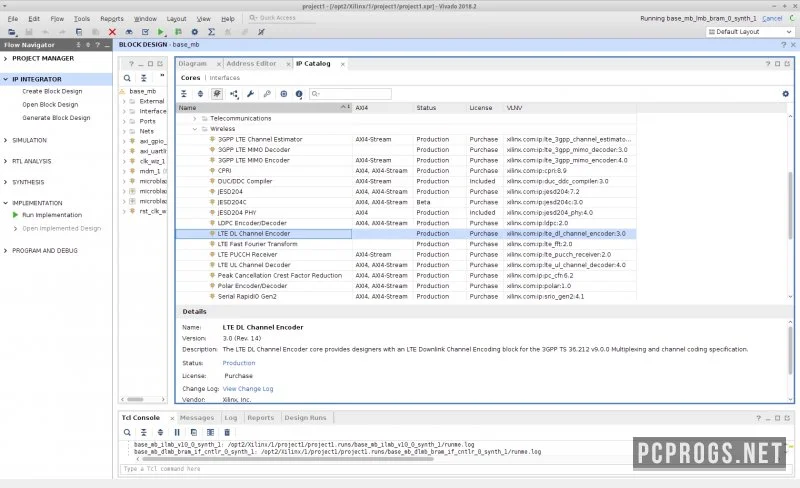Open the Design Runs tab
800x488 pixels.
tap(305, 418)
